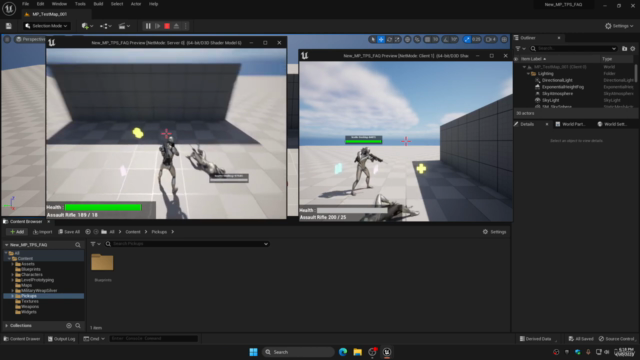Save the current level with disk icon
The image size is (640, 360).
pyautogui.click(x=9, y=26)
